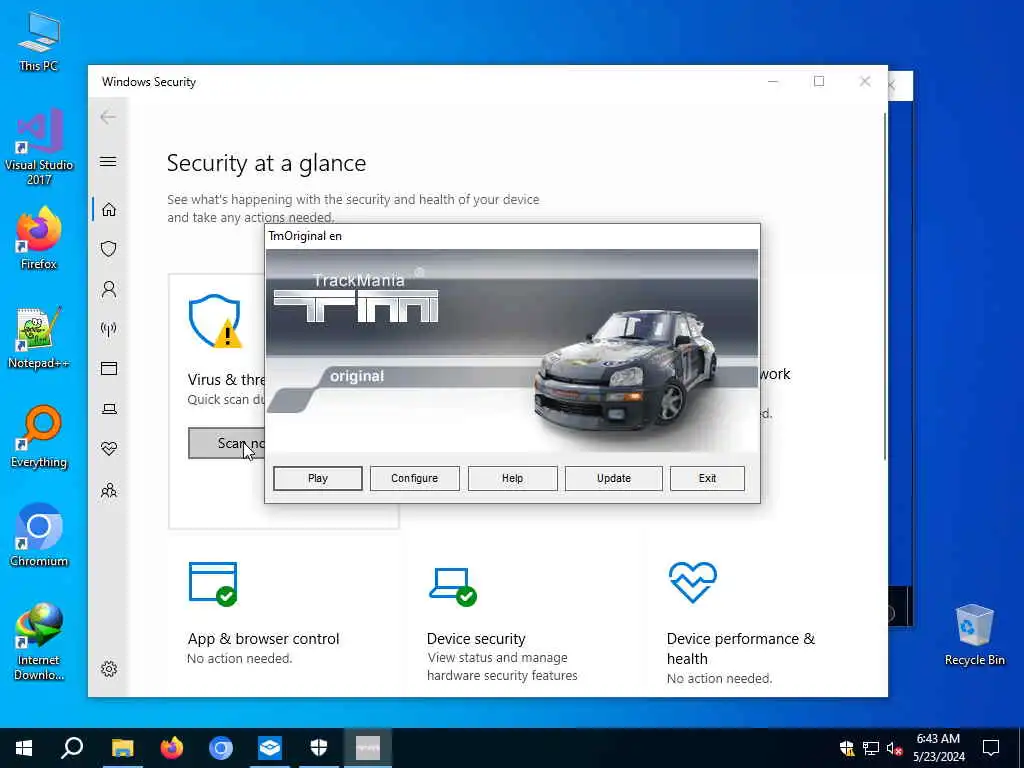Maximize the Windows Security window
The image size is (1024, 768).
coord(819,82)
